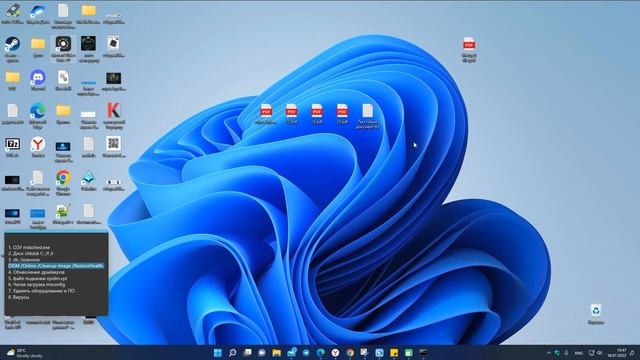Image resolution: width=640 pixels, height=360 pixels.
Task: Launch Yandex Browser desktop shortcut
Action: 38,144
